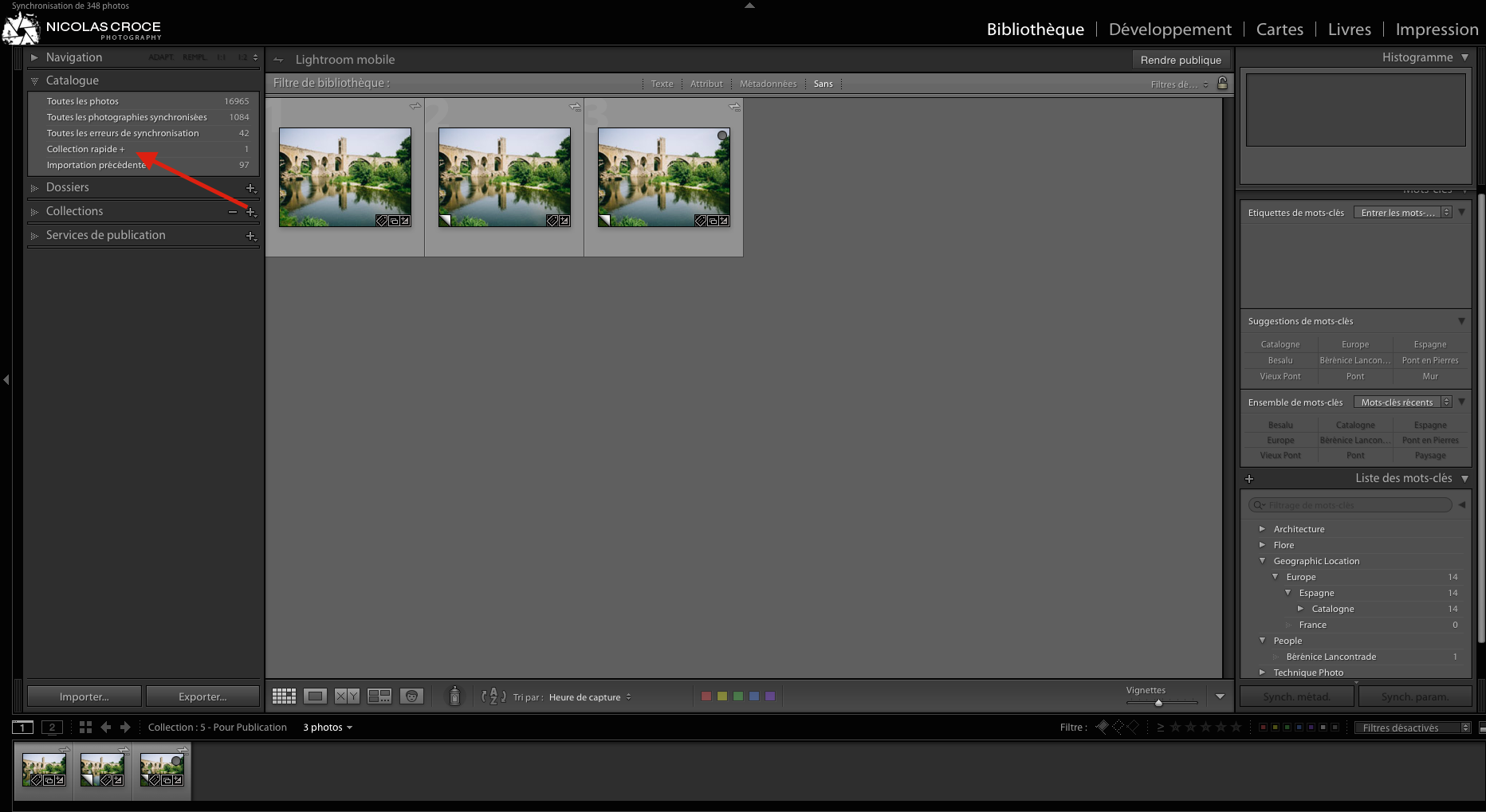
Task: Switch to the Développement module
Action: coord(1170,29)
